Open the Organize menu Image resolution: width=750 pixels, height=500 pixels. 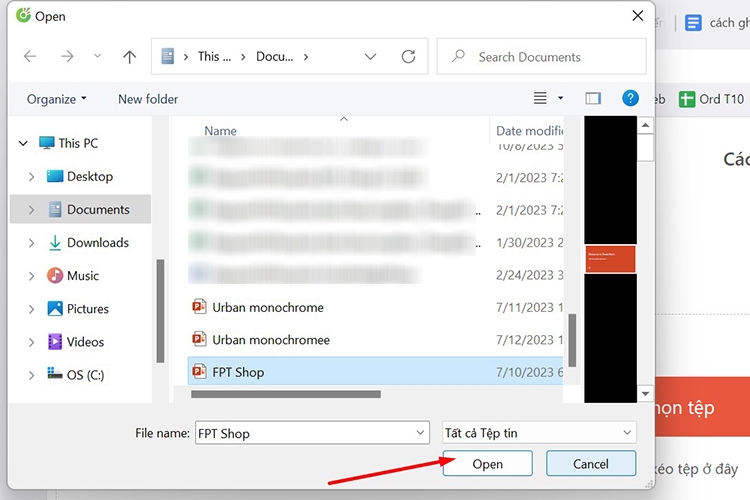56,99
